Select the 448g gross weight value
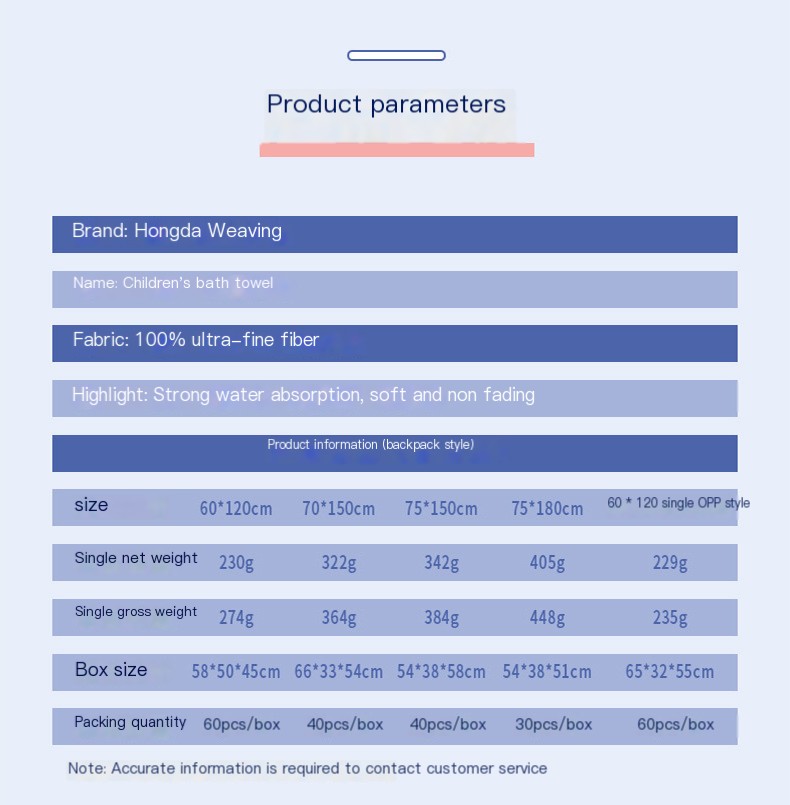The height and width of the screenshot is (805, 790). click(547, 617)
